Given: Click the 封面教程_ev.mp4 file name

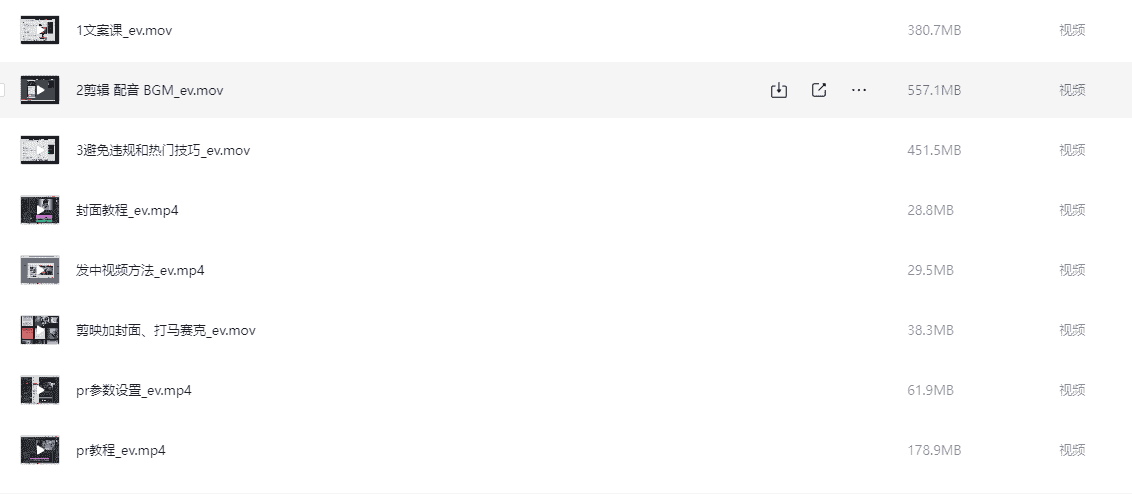Looking at the screenshot, I should click(x=127, y=210).
